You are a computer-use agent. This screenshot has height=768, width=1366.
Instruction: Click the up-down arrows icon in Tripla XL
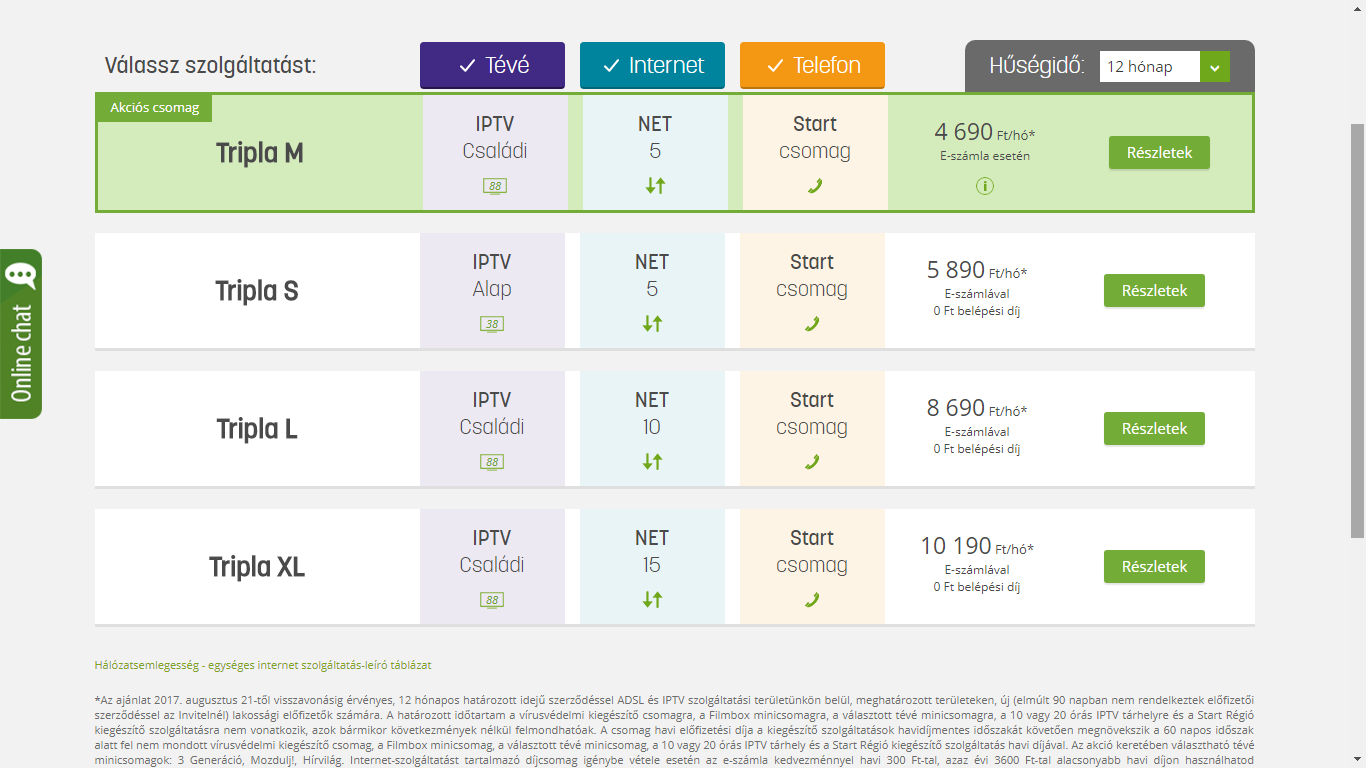coord(652,599)
